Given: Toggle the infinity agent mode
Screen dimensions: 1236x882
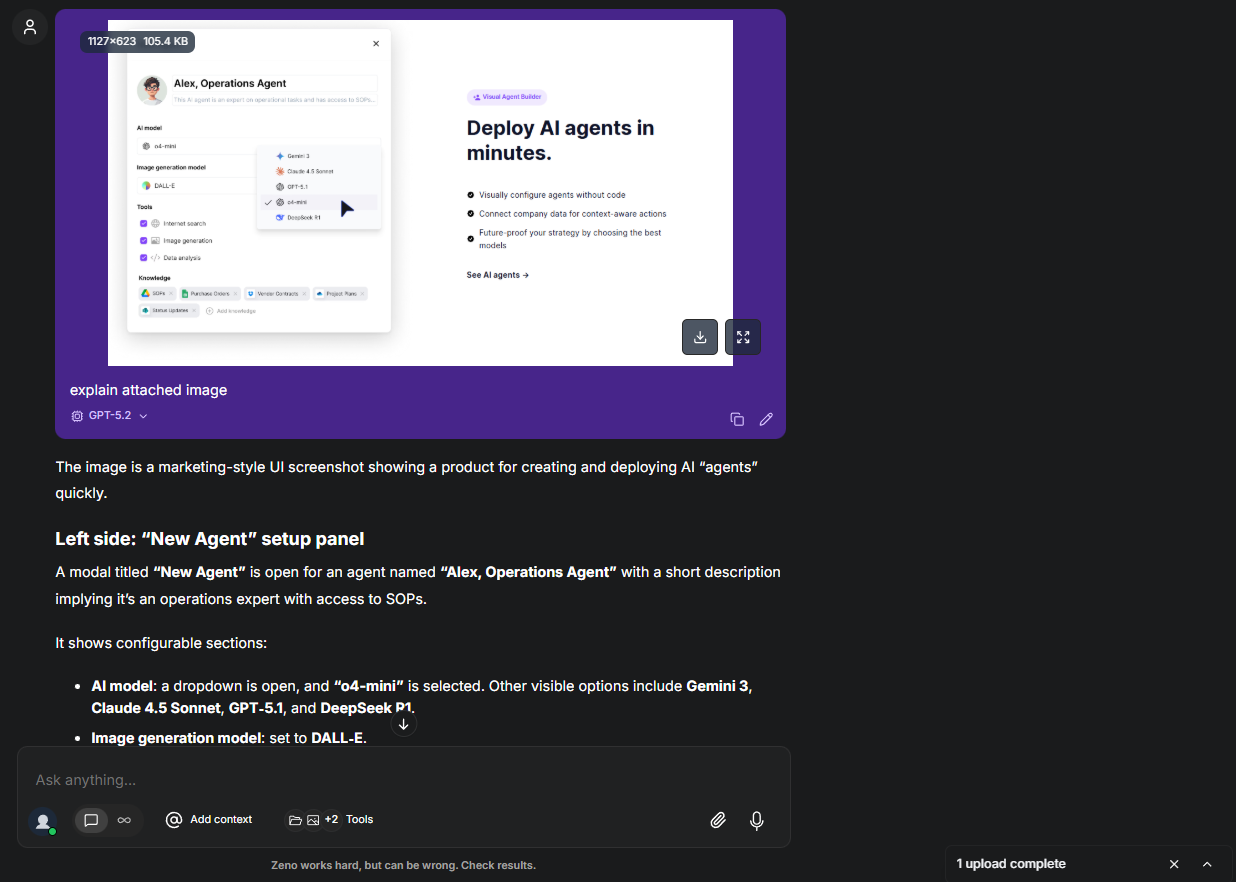Looking at the screenshot, I should (124, 820).
